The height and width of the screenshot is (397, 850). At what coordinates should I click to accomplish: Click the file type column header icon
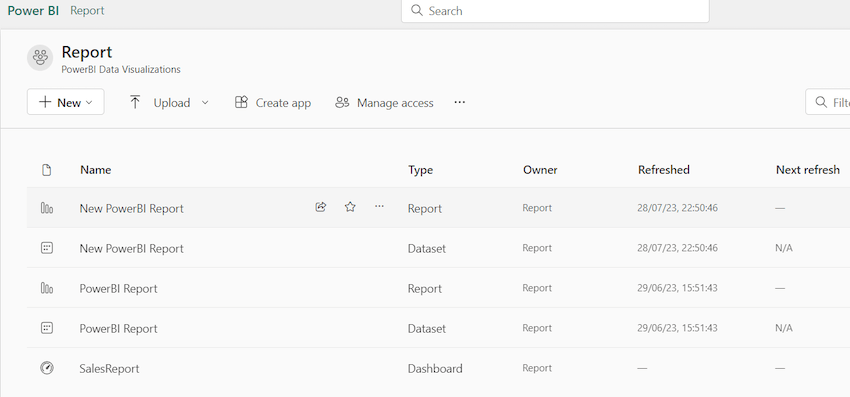(x=47, y=170)
